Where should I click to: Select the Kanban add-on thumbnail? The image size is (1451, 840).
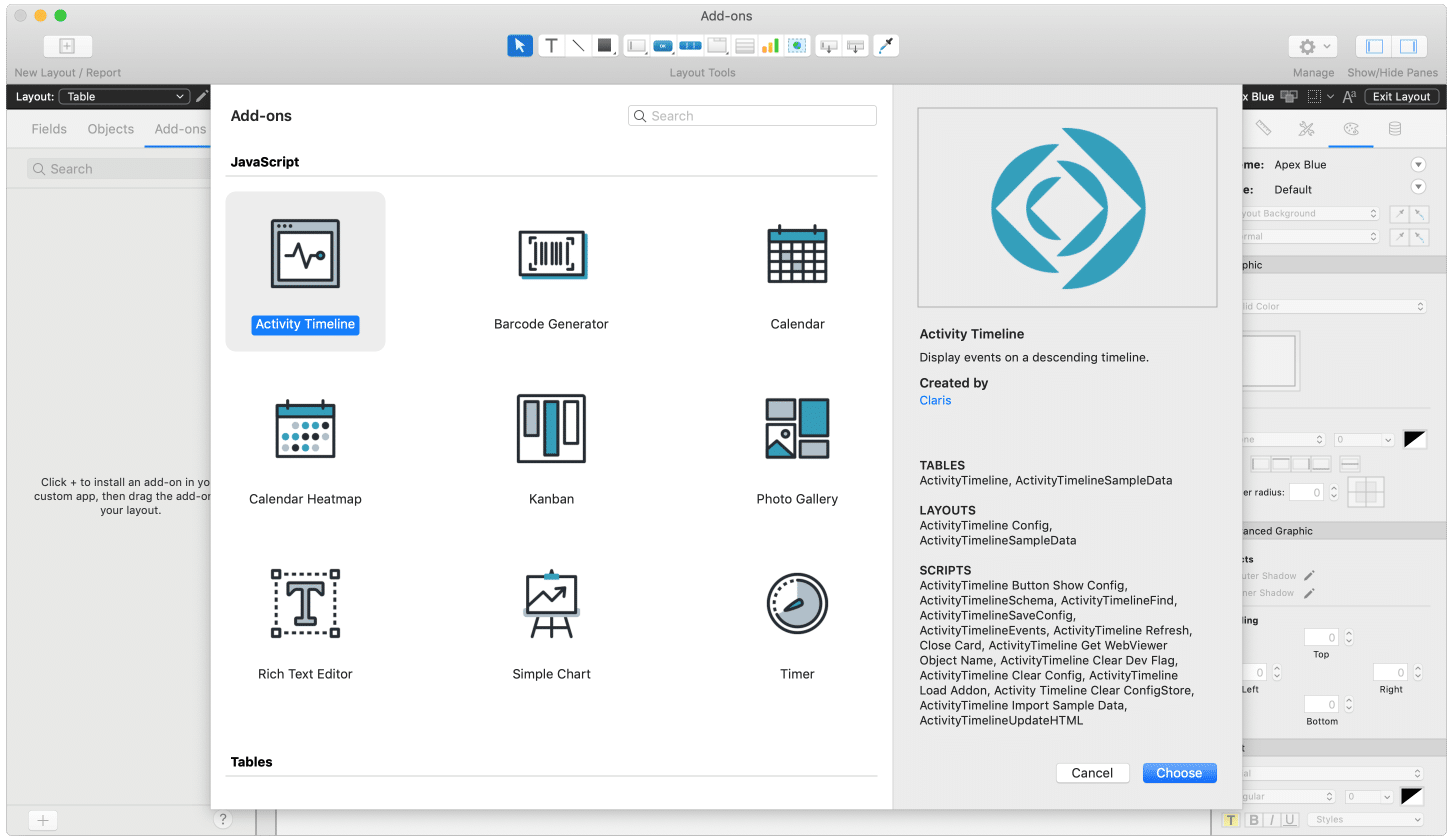(551, 429)
